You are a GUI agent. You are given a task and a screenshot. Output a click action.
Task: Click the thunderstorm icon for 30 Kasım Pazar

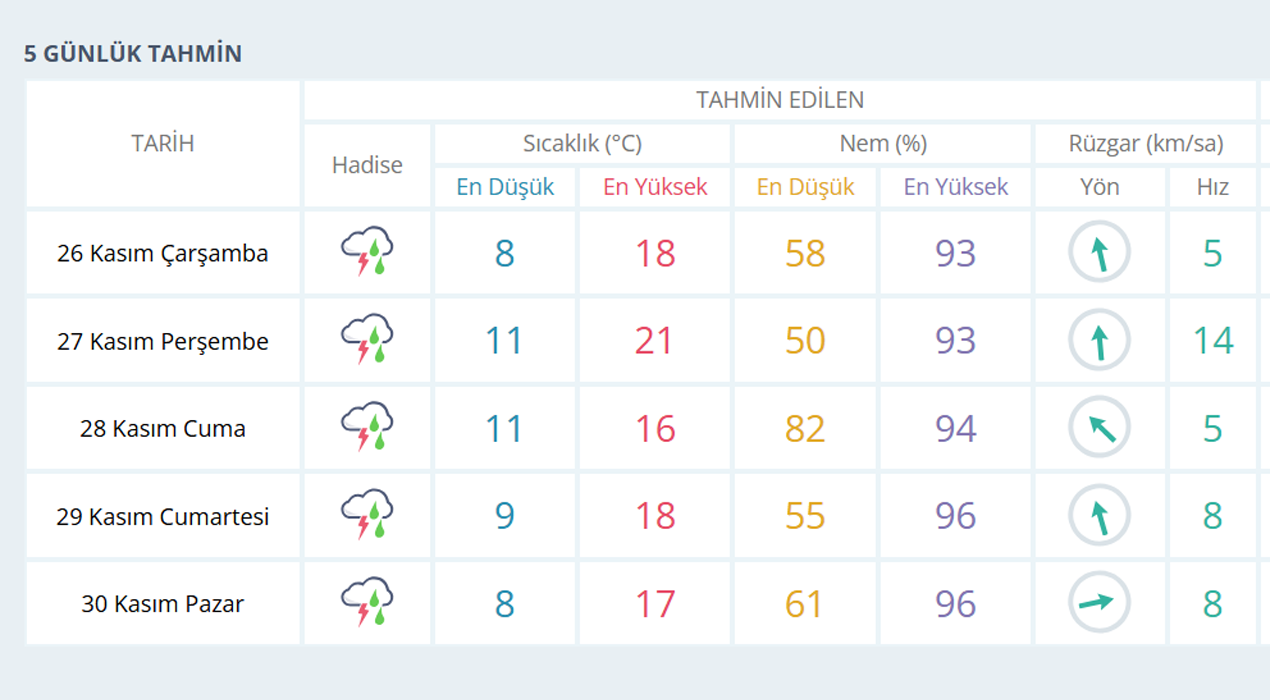367,603
